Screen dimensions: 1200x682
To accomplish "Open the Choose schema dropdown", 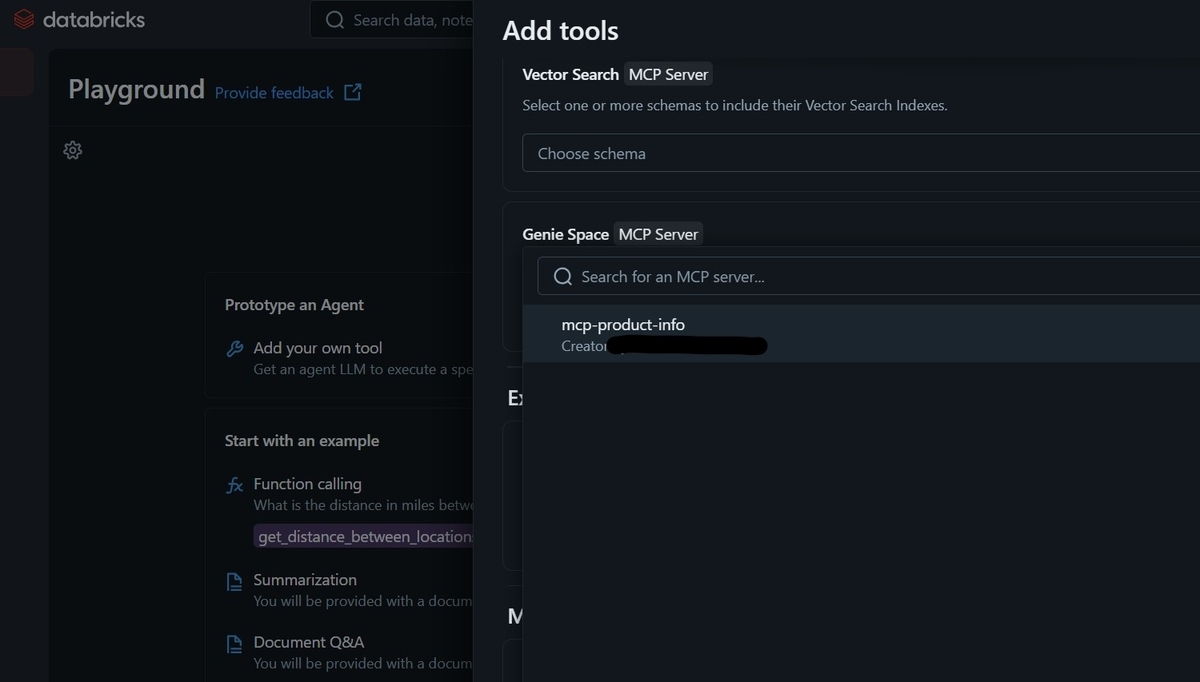I will [861, 153].
